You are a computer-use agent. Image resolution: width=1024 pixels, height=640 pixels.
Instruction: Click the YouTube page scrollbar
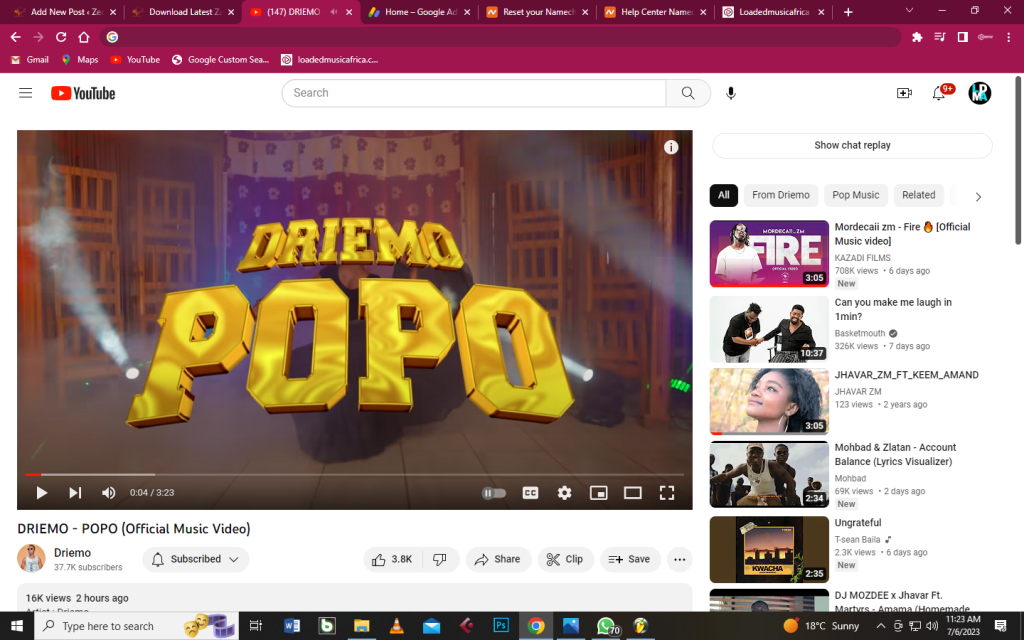[x=1018, y=161]
